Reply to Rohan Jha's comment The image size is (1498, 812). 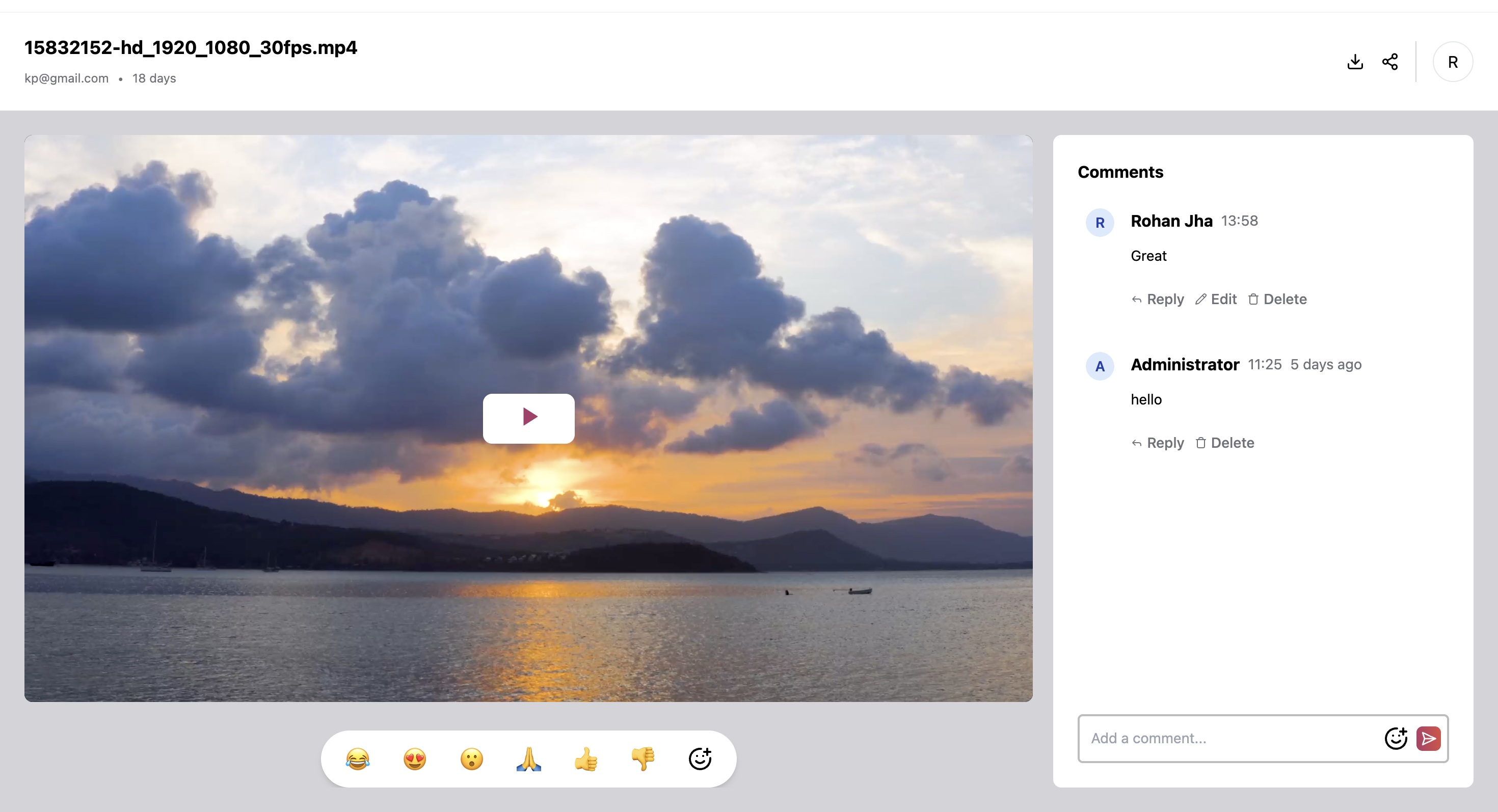1158,300
